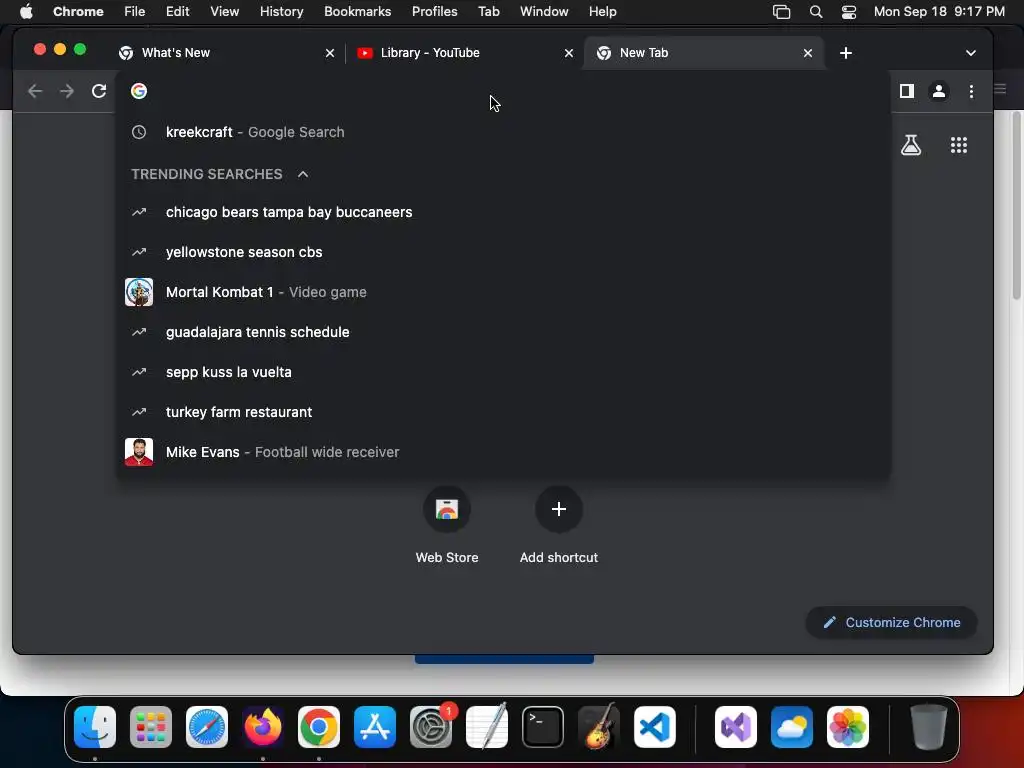Launch Visual Studio Code from dock
Image resolution: width=1024 pixels, height=768 pixels.
tap(655, 727)
